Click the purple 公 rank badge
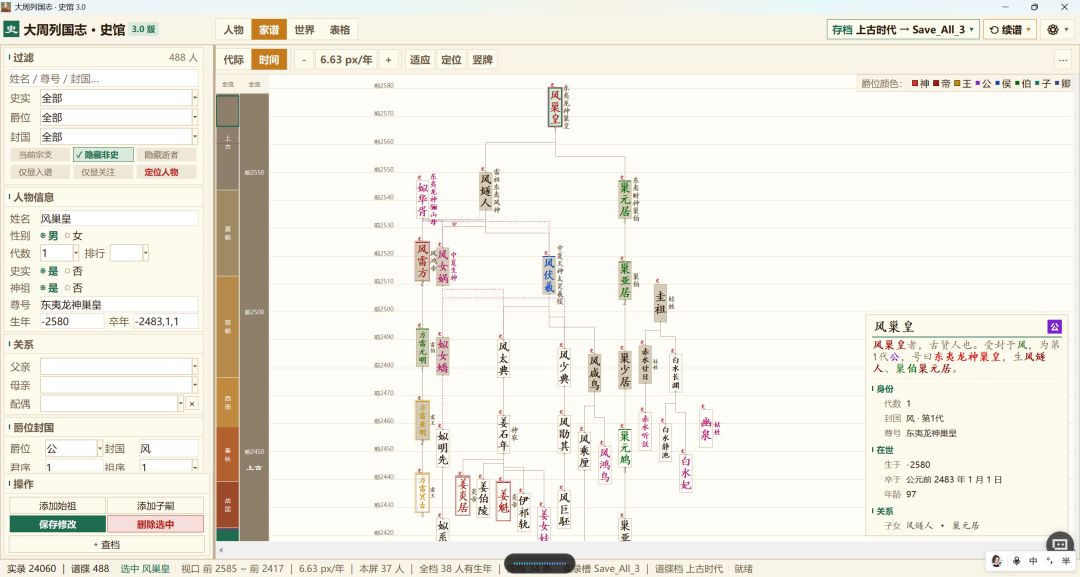The image size is (1080, 577). point(1054,326)
